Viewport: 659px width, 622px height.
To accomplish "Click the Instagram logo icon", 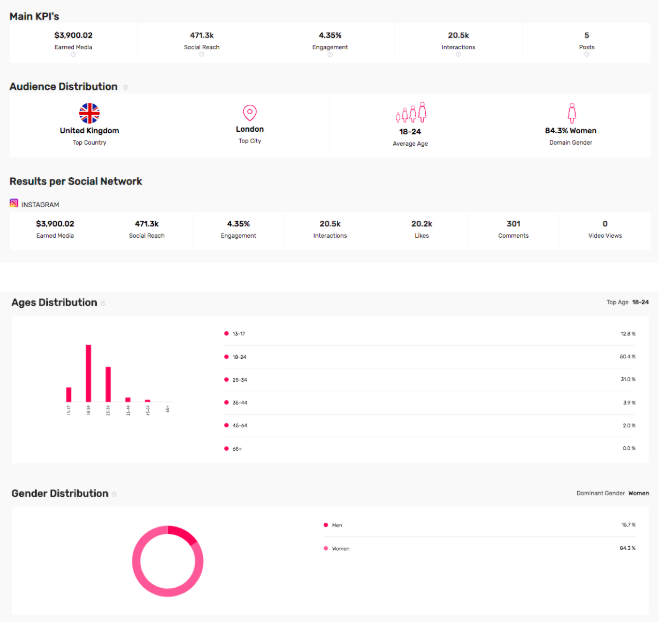I will [x=14, y=203].
